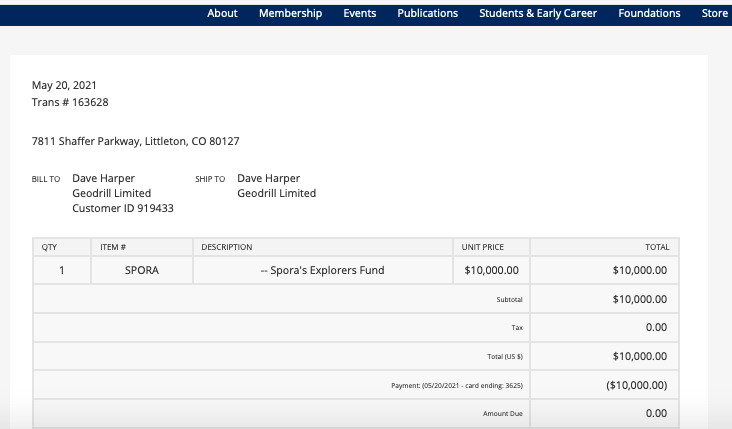Click the May 20, 2021 date
732x429 pixels.
(x=64, y=85)
